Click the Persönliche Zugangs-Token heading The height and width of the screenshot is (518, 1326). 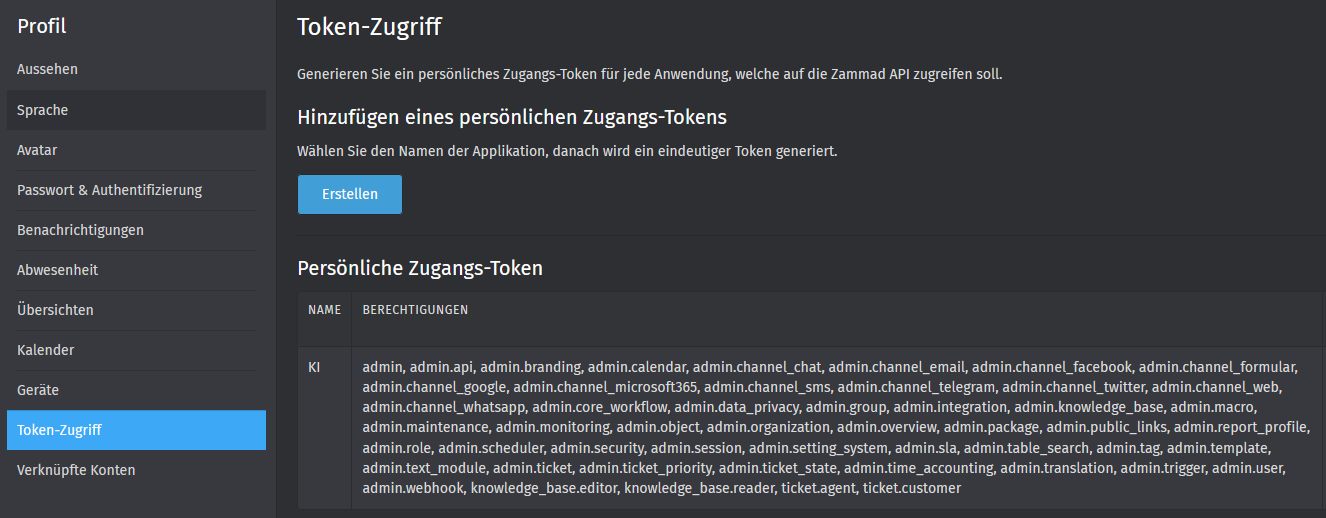[420, 268]
